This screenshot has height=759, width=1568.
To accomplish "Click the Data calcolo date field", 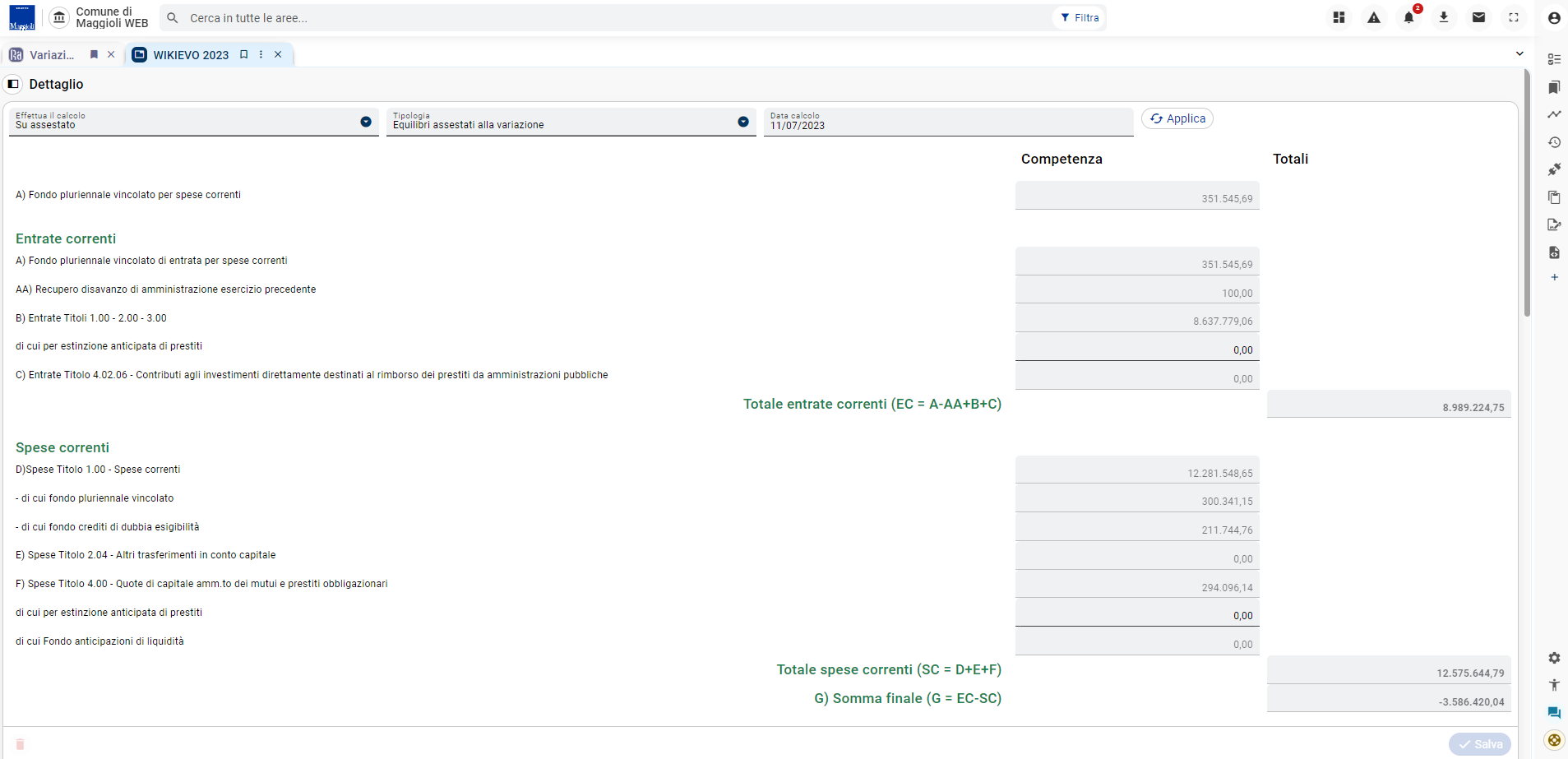I will click(x=949, y=122).
